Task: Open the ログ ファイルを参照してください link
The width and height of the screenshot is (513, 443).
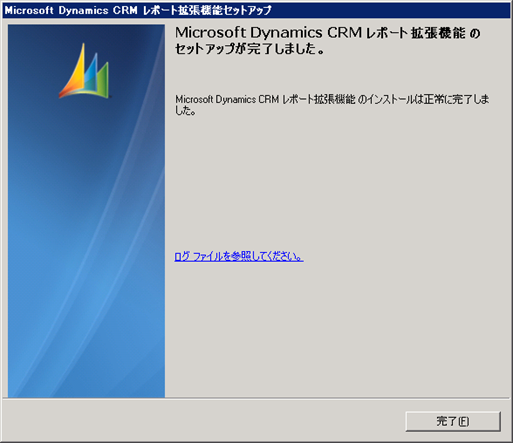Action: pyautogui.click(x=239, y=256)
